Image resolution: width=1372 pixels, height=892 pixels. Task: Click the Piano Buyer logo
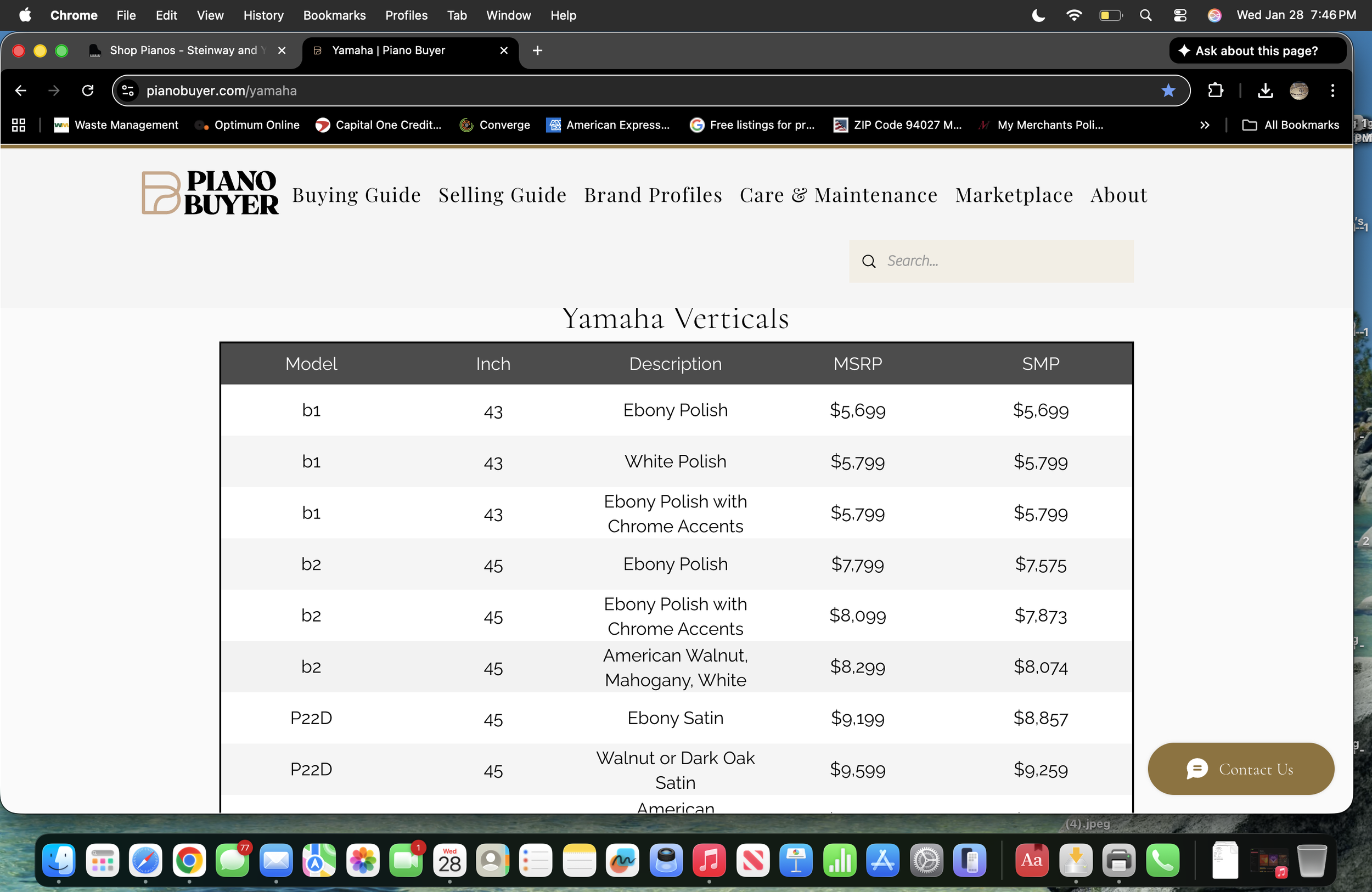coord(209,193)
